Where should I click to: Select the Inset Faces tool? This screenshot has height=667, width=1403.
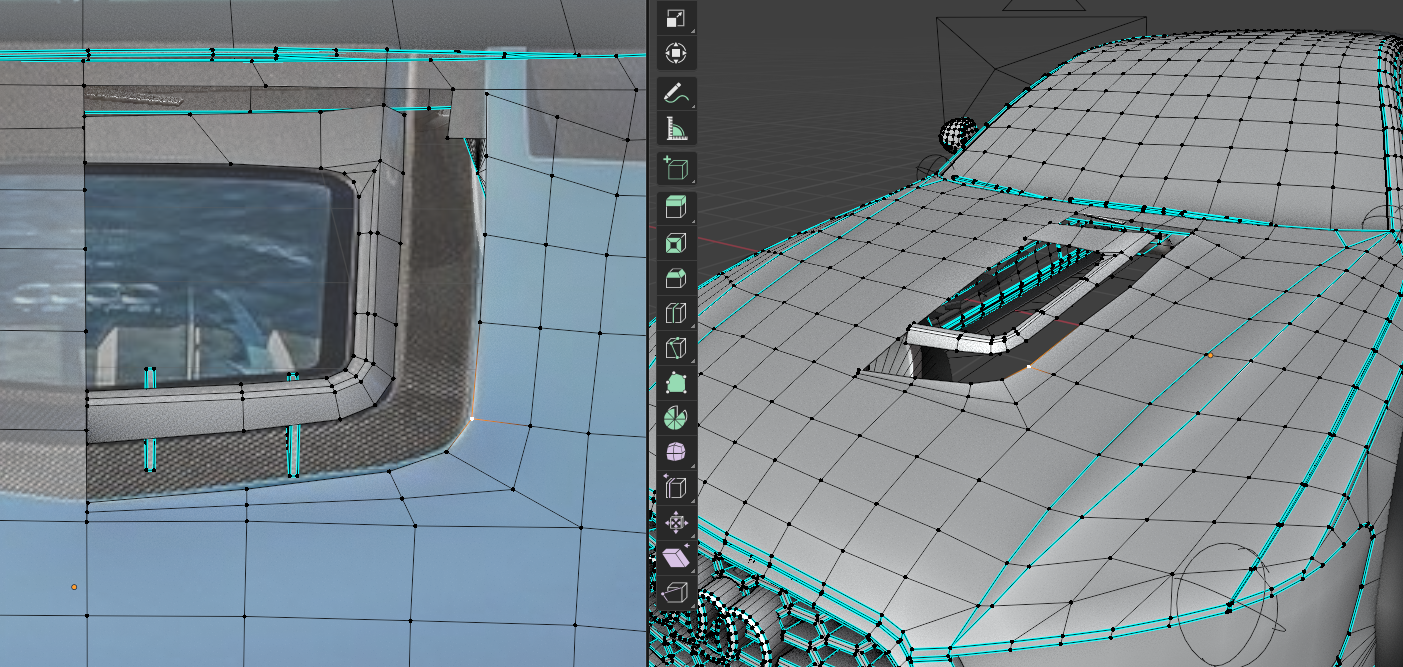(x=676, y=243)
